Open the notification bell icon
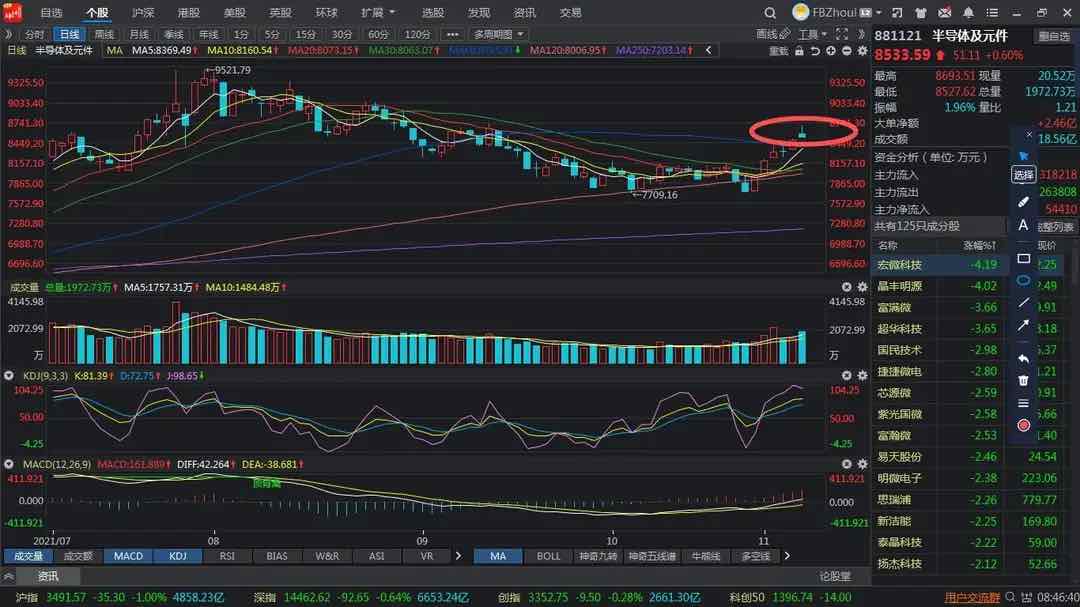The height and width of the screenshot is (607, 1080). 968,12
